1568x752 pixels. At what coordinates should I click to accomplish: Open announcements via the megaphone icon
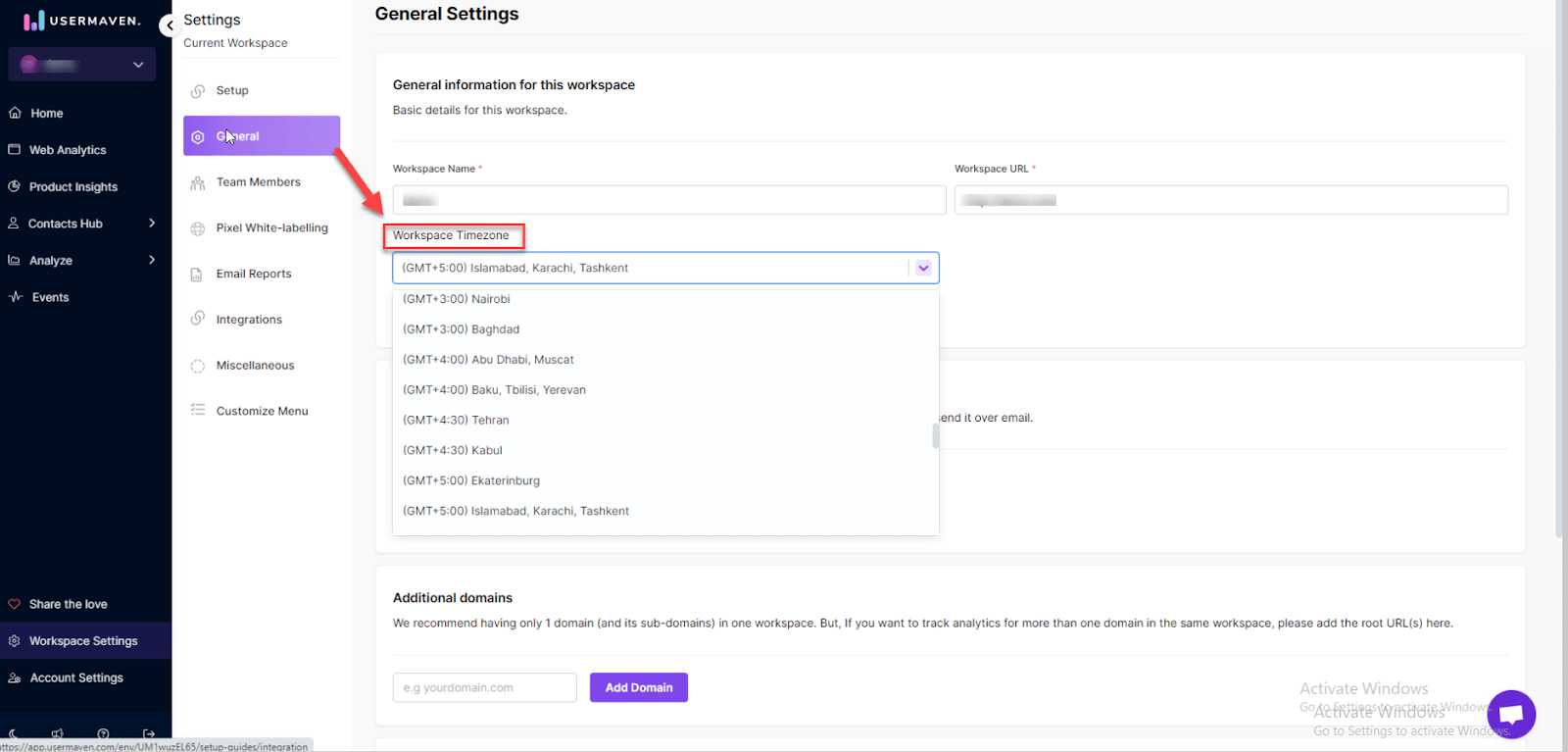58,733
